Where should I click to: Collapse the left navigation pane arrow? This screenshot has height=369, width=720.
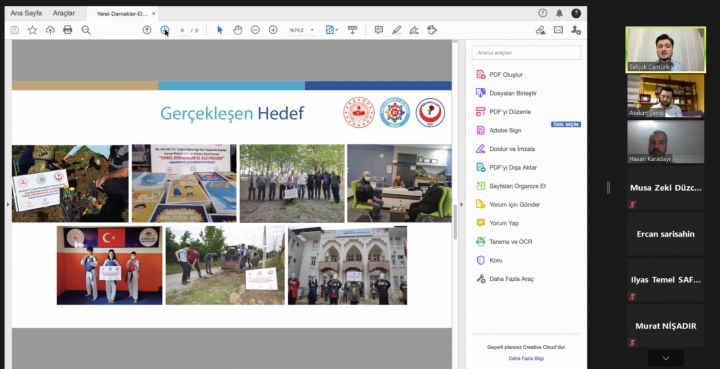tap(8, 204)
